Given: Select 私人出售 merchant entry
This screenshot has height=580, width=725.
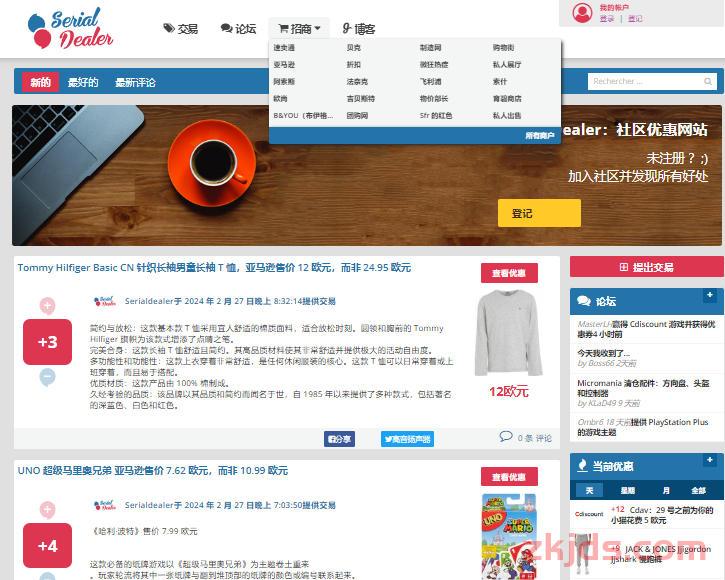Looking at the screenshot, I should 507,116.
